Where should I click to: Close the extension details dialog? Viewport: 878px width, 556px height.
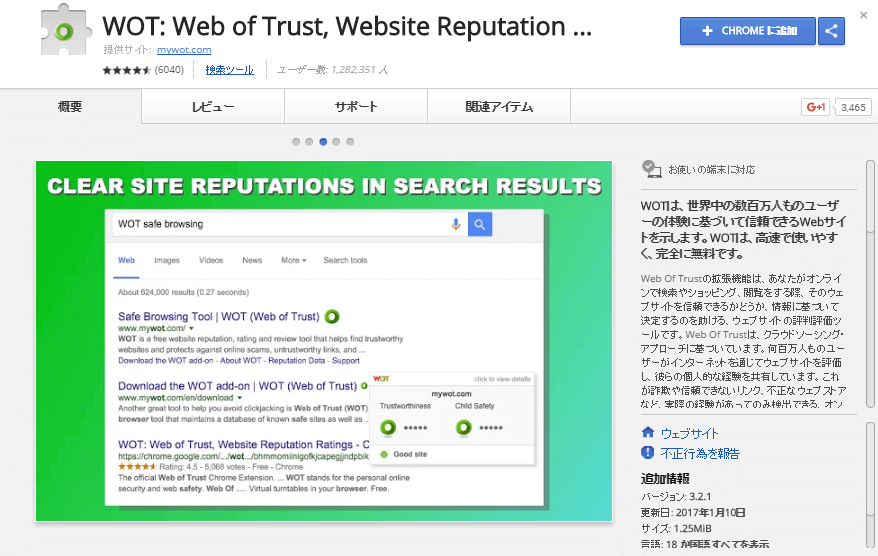pyautogui.click(x=863, y=15)
